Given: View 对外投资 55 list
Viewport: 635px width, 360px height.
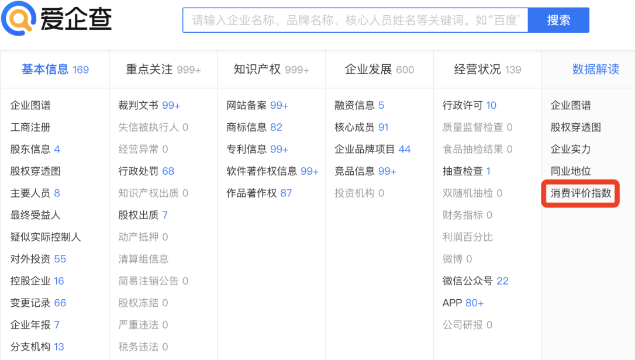Looking at the screenshot, I should (38, 259).
